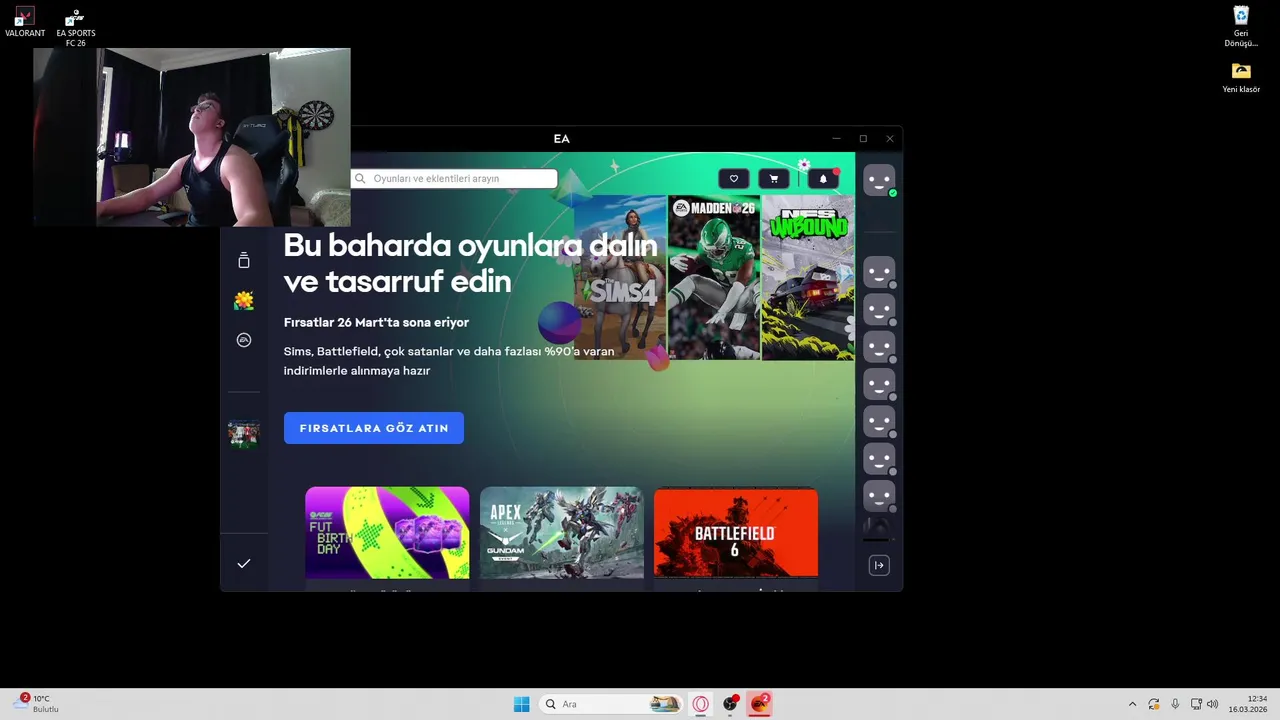Open the wishlist heart icon
The image size is (1280, 720).
click(733, 179)
